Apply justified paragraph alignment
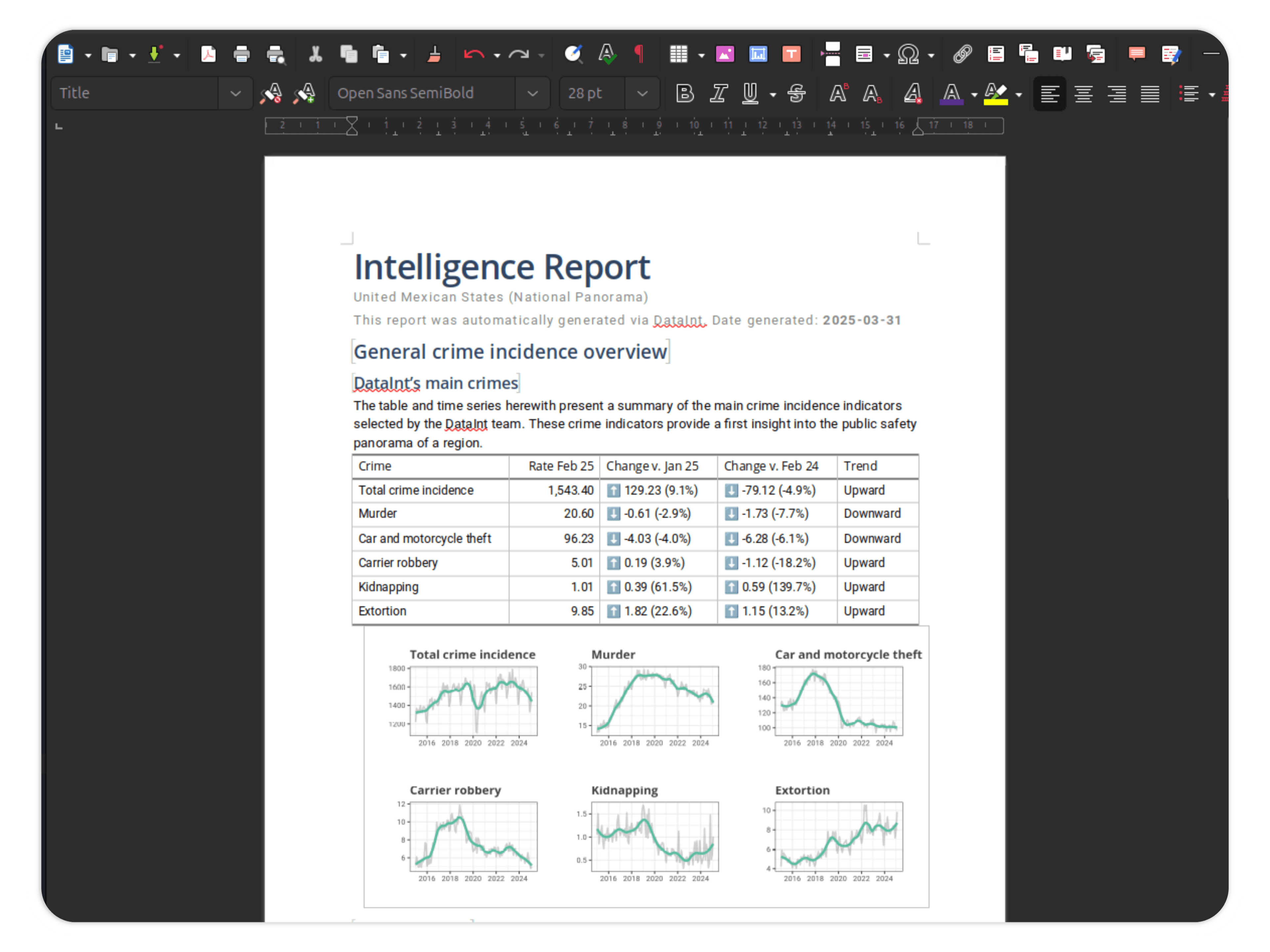The image size is (1270, 952). [x=1150, y=94]
